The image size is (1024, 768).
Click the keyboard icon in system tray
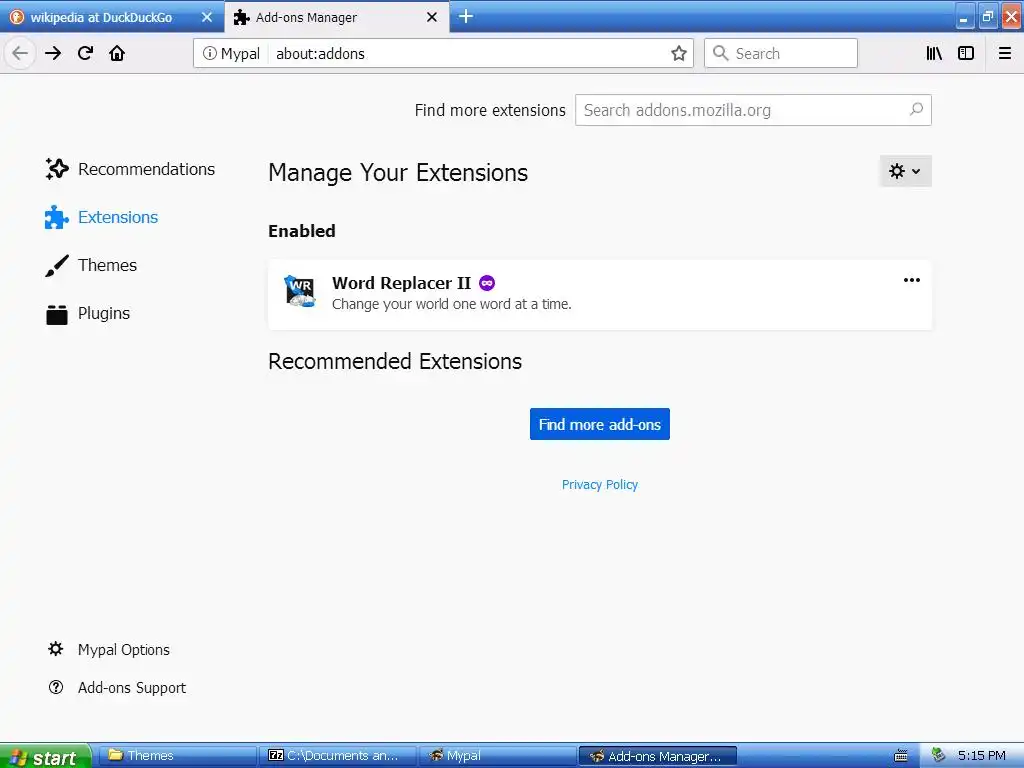pyautogui.click(x=901, y=756)
